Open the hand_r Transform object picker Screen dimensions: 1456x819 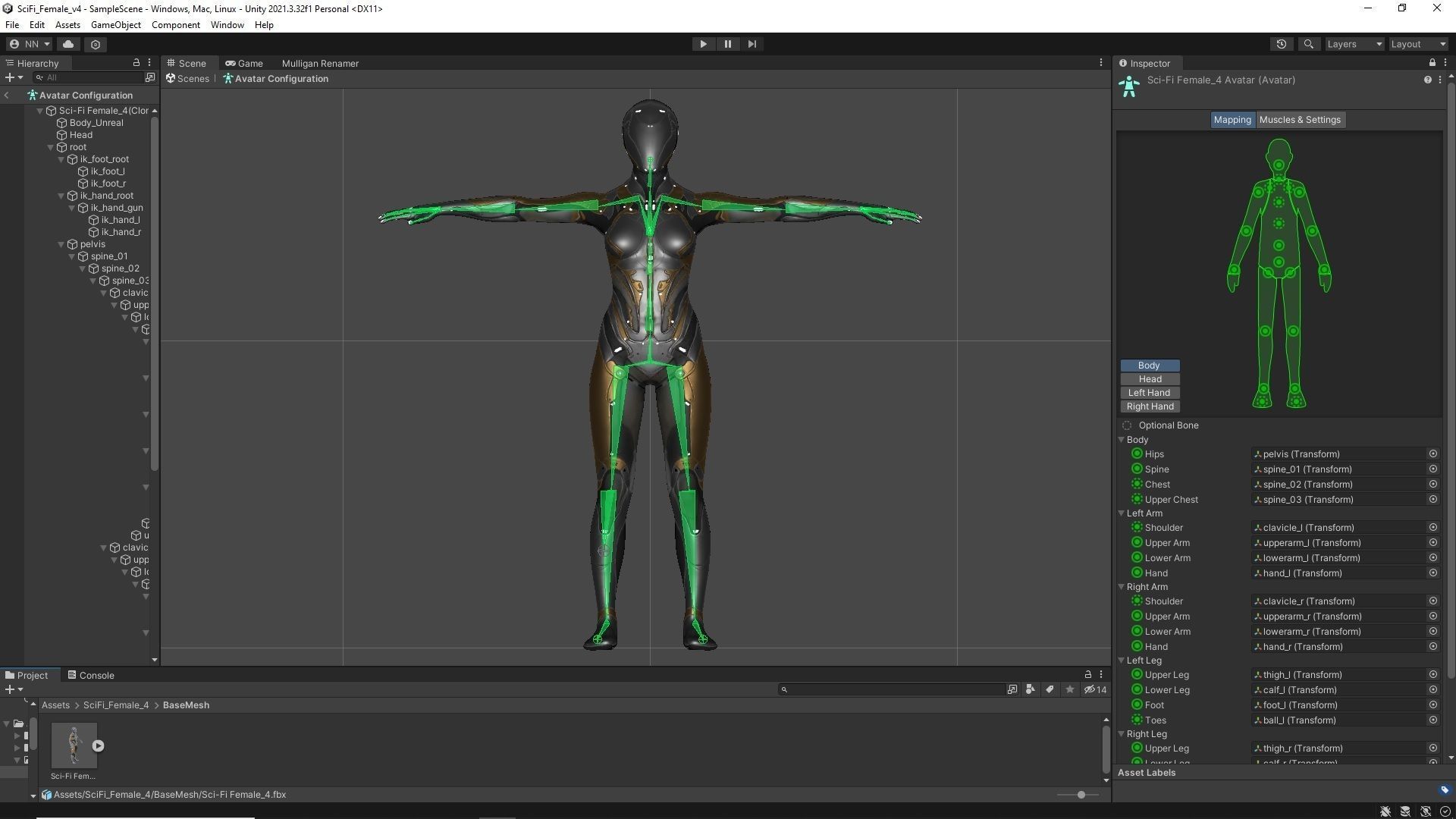[x=1432, y=647]
